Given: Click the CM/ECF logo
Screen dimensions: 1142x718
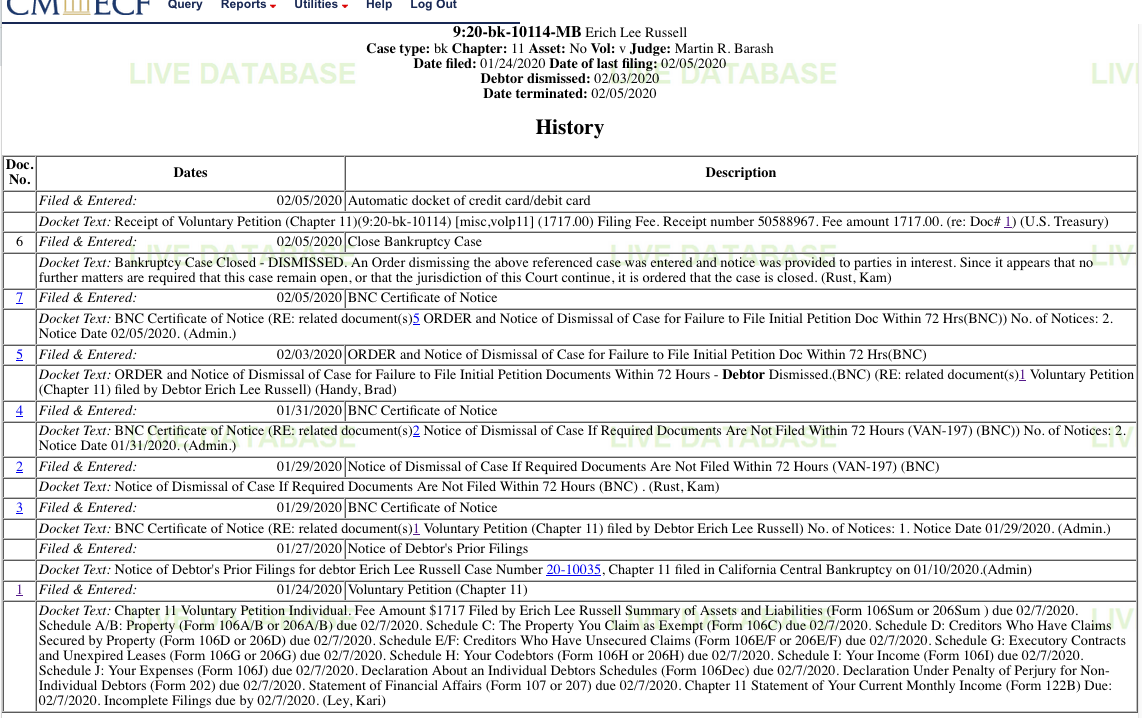Looking at the screenshot, I should click(x=78, y=7).
